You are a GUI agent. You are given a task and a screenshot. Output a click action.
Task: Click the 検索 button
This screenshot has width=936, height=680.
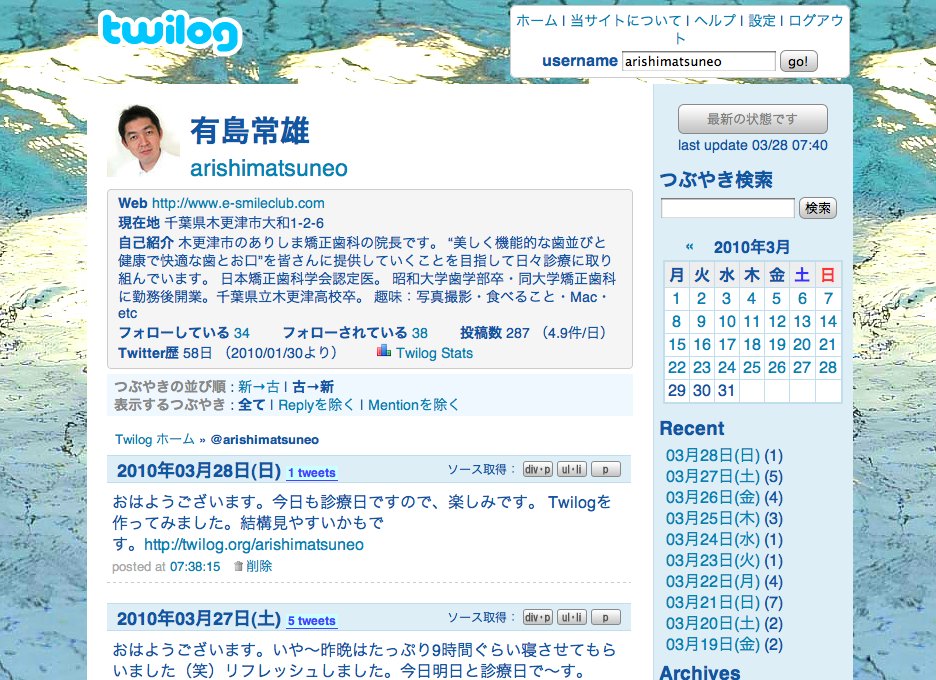818,208
